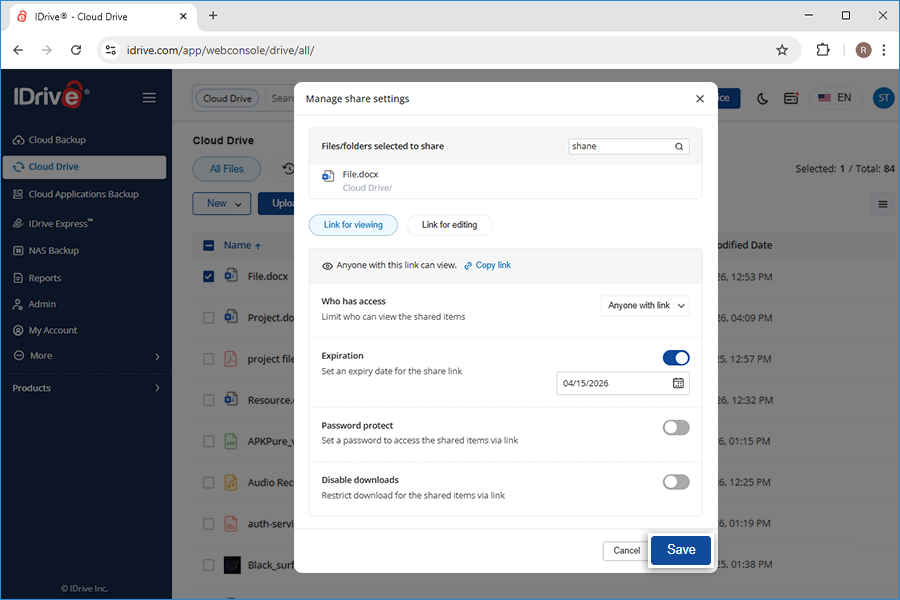Open Chrome three-dot menu

click(884, 50)
